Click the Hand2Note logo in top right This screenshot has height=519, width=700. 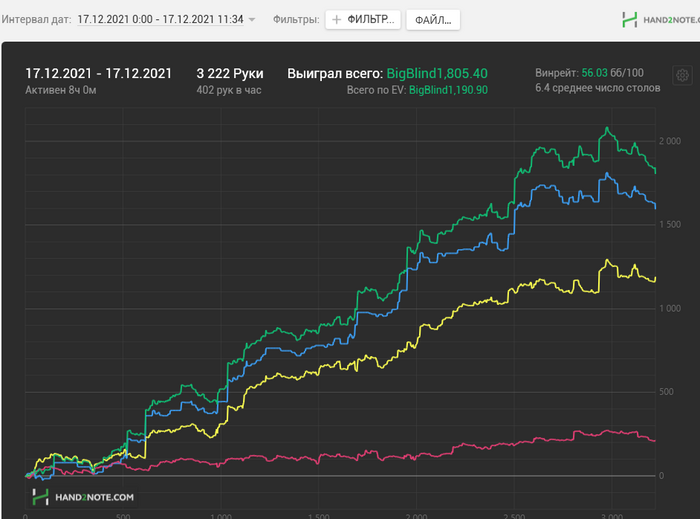click(661, 20)
